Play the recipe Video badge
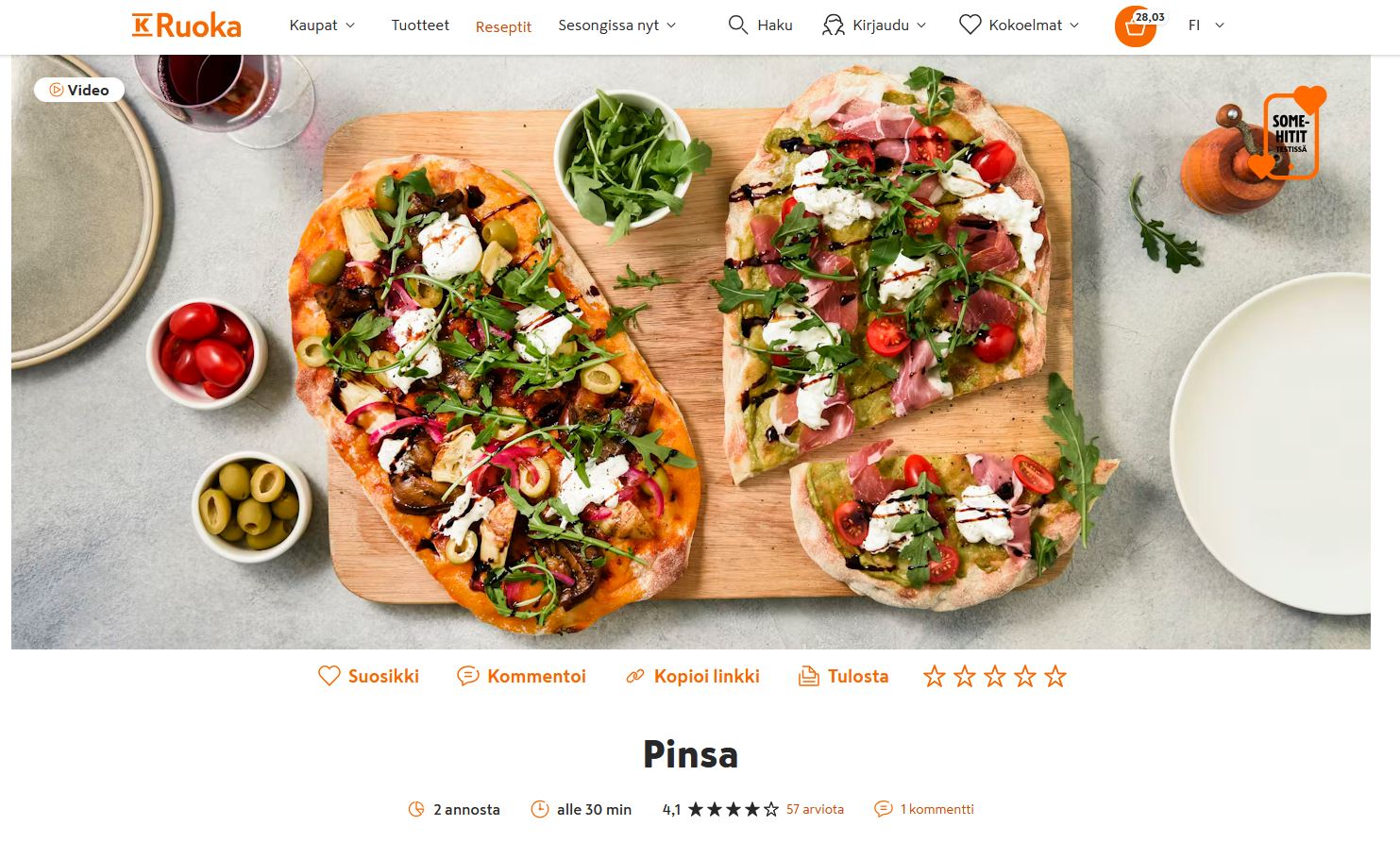Image resolution: width=1400 pixels, height=843 pixels. [x=79, y=90]
